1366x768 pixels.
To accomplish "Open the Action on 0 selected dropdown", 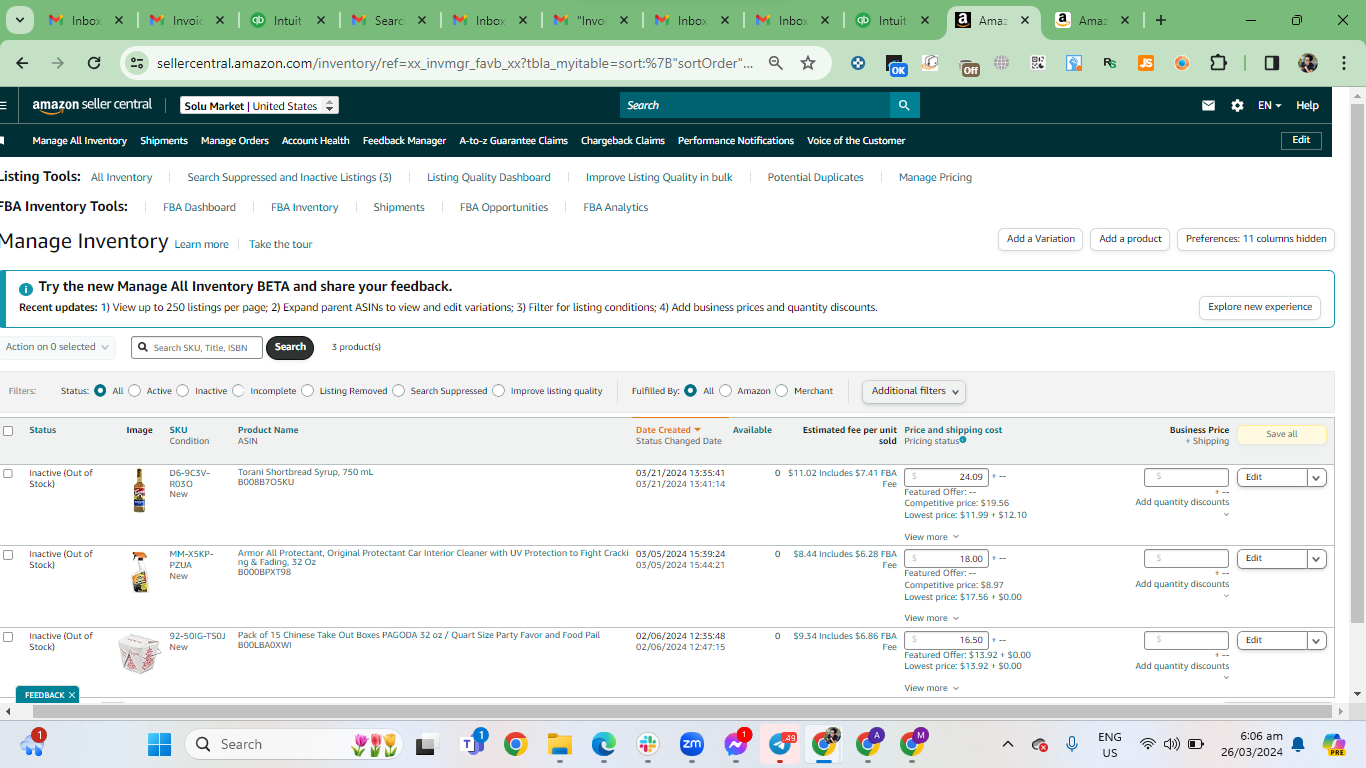I will 57,347.
